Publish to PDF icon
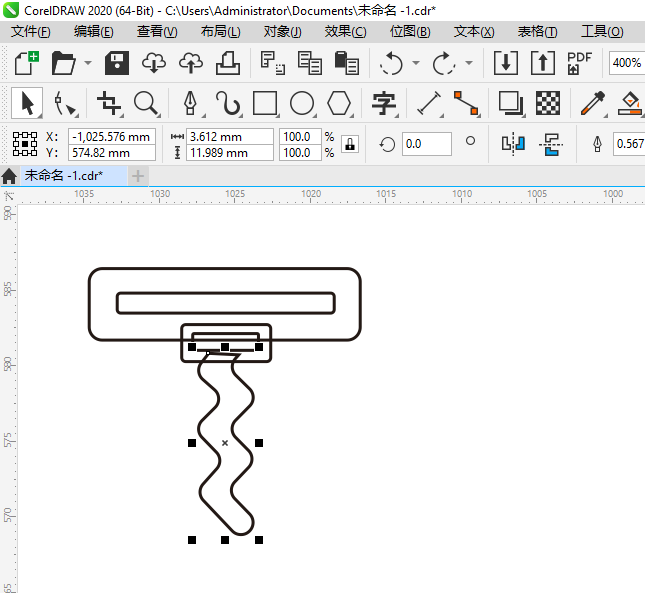The width and height of the screenshot is (645, 593). coord(579,63)
